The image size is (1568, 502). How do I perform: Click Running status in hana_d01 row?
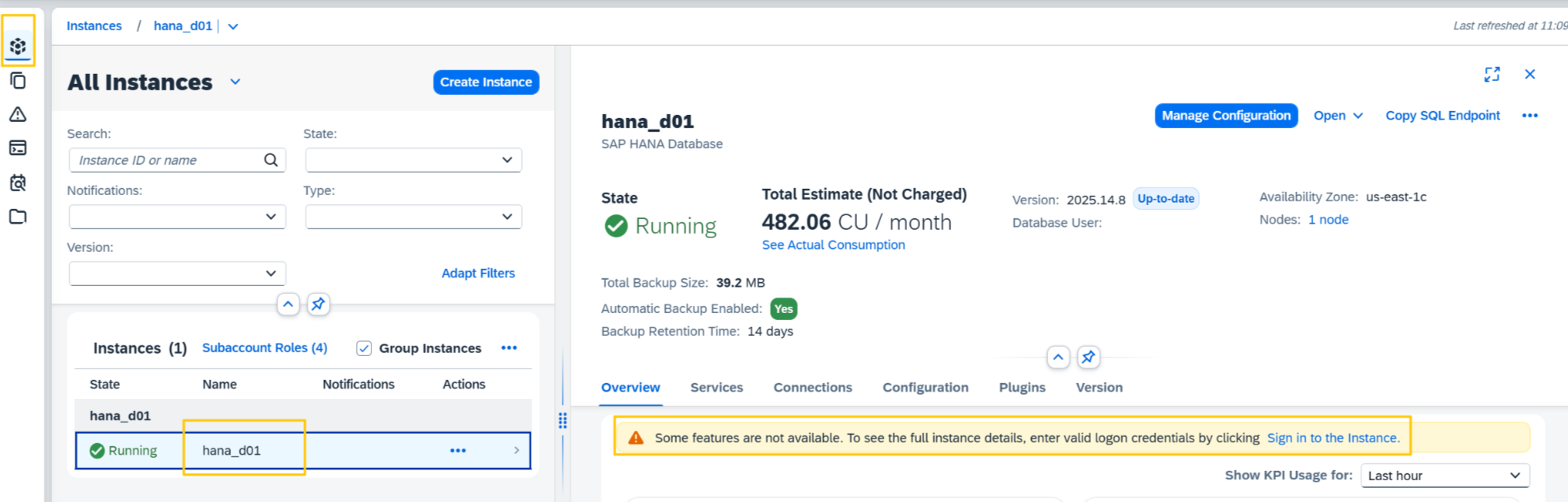click(124, 451)
